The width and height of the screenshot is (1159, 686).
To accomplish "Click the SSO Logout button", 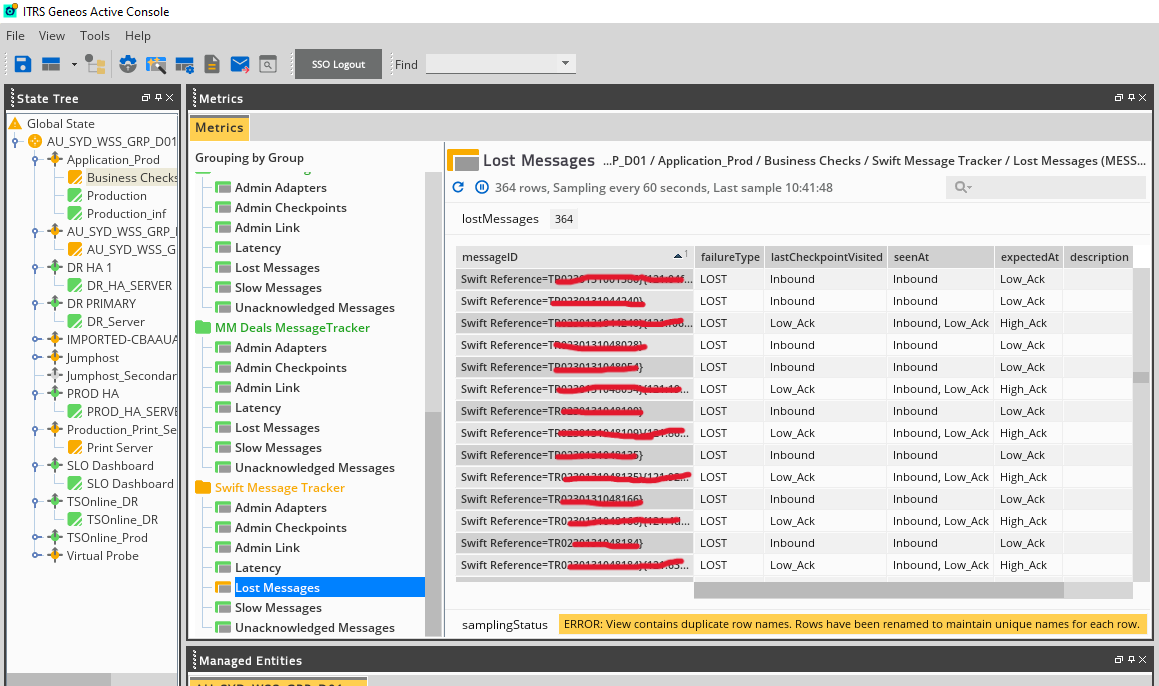I will click(338, 64).
